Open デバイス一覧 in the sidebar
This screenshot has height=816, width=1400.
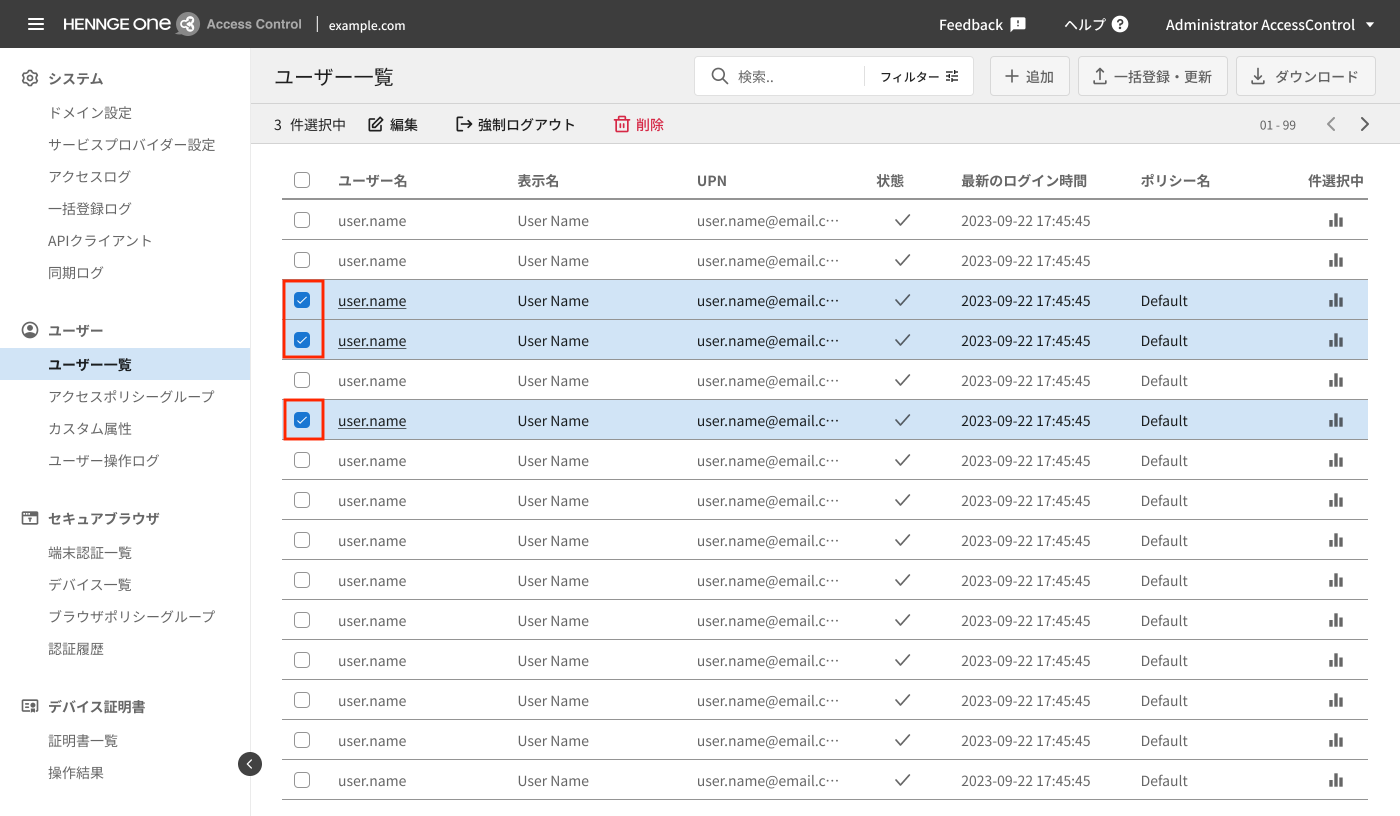[x=90, y=585]
